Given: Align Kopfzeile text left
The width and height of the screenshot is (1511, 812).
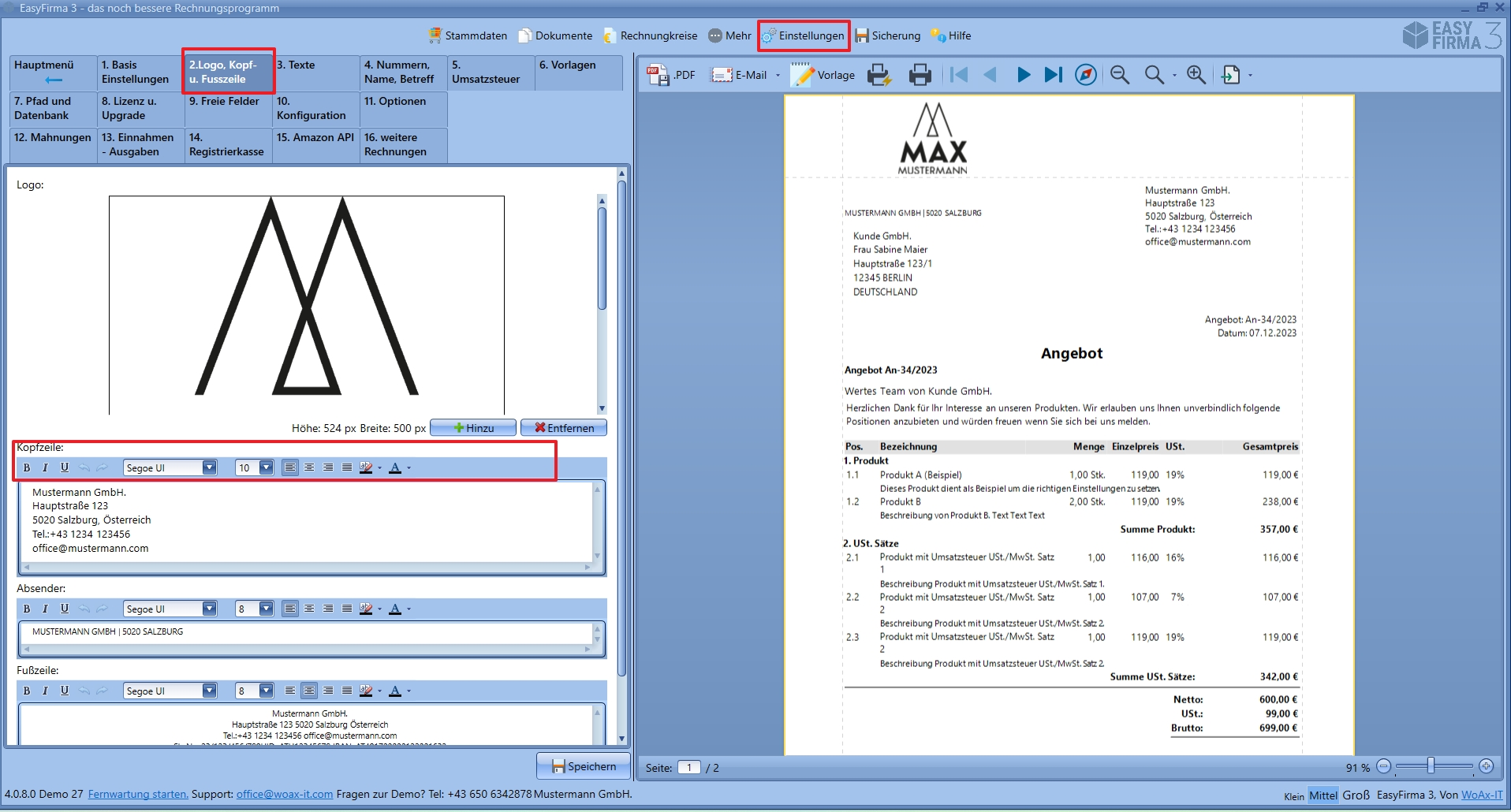Looking at the screenshot, I should coord(290,467).
